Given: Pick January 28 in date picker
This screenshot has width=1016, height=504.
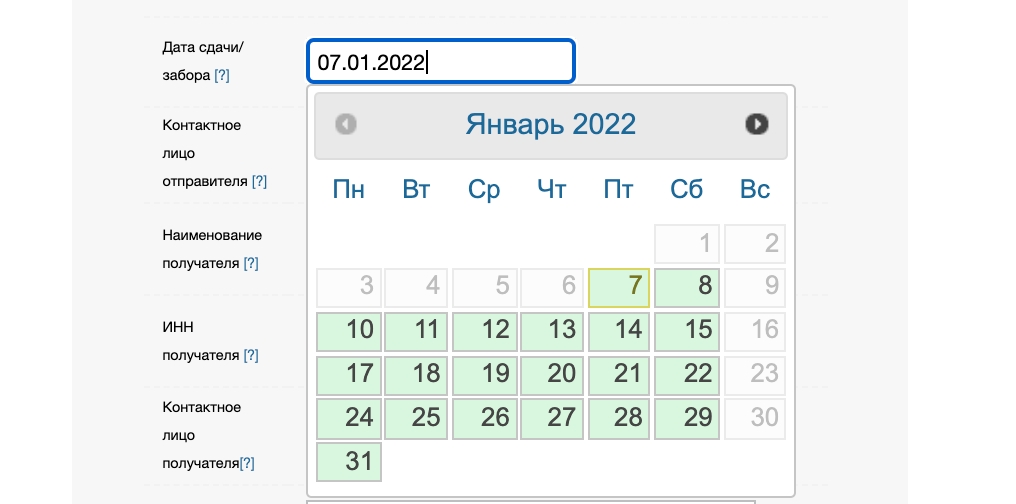Looking at the screenshot, I should click(x=619, y=417).
